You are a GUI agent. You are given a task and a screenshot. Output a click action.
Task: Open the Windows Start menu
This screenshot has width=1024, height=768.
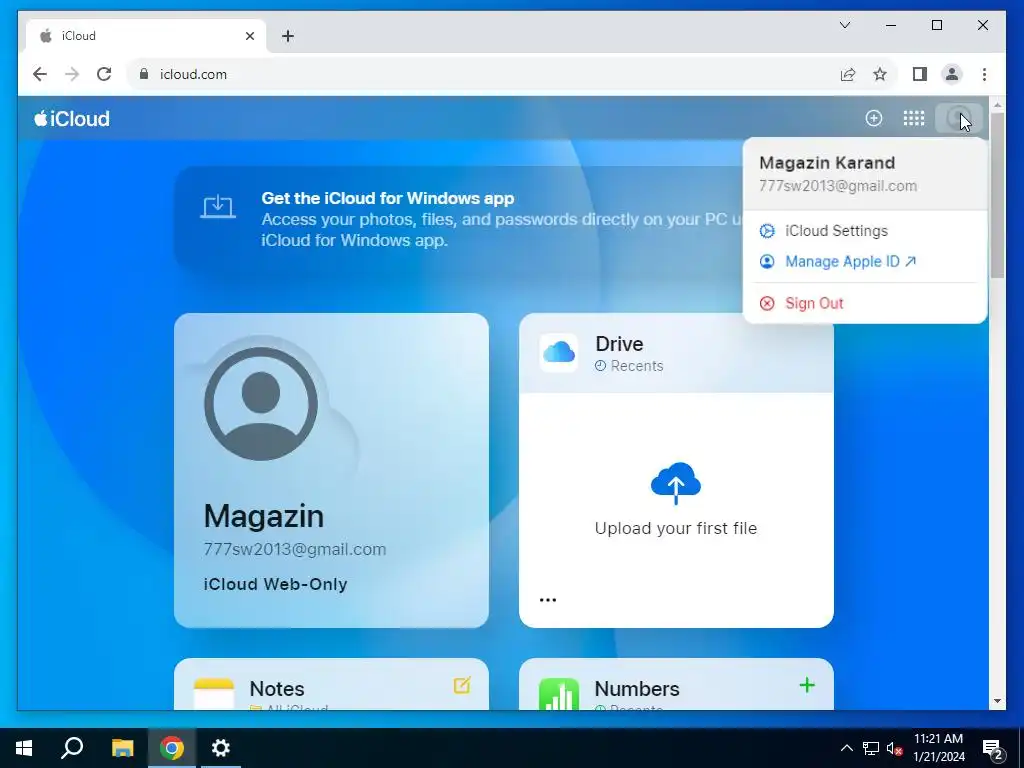click(x=24, y=748)
